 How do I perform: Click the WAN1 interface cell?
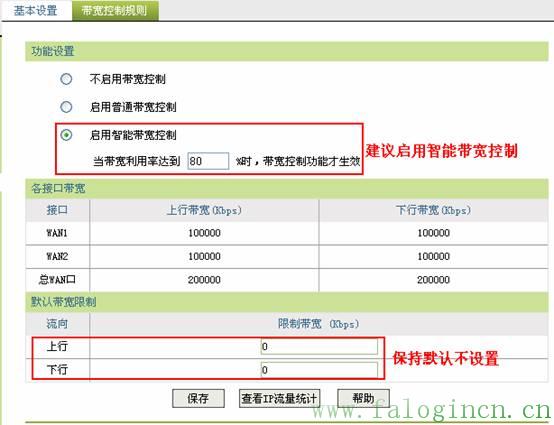point(57,233)
